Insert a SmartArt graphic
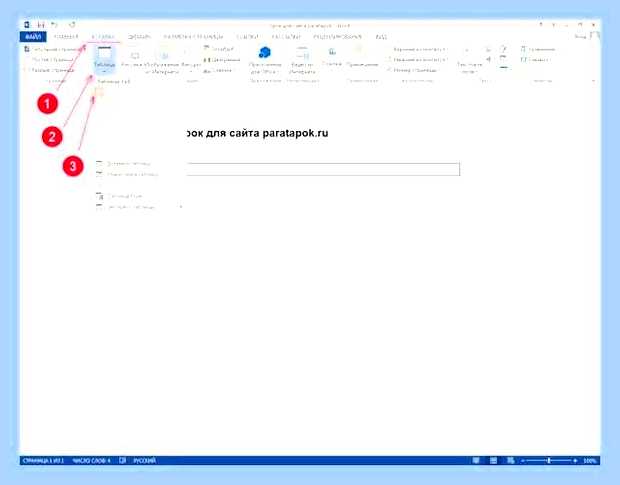This screenshot has height=485, width=620. click(x=219, y=49)
